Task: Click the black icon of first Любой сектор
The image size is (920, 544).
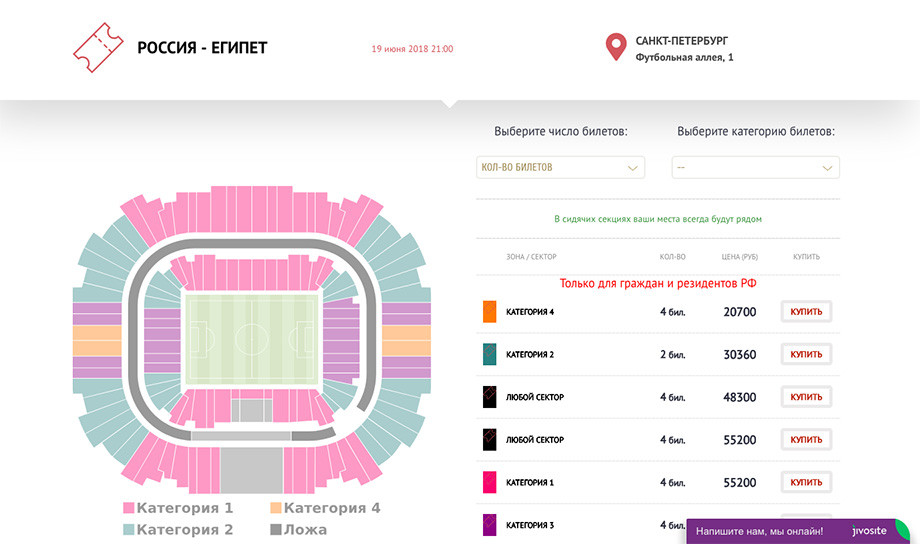Action: coord(490,397)
